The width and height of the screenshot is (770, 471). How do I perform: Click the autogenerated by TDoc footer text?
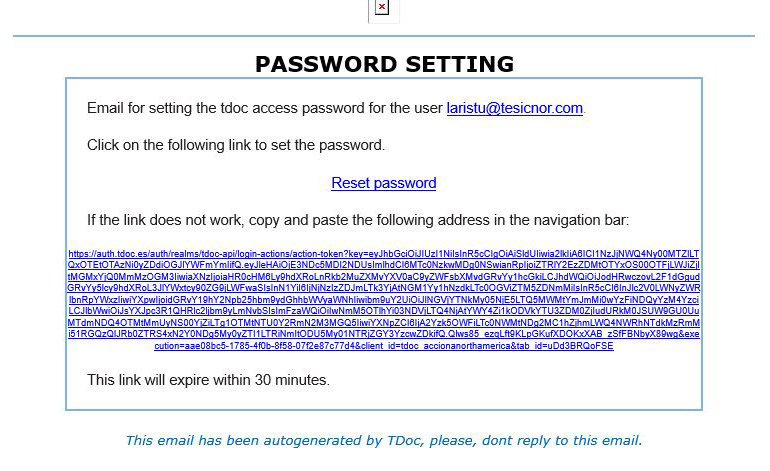click(x=384, y=440)
